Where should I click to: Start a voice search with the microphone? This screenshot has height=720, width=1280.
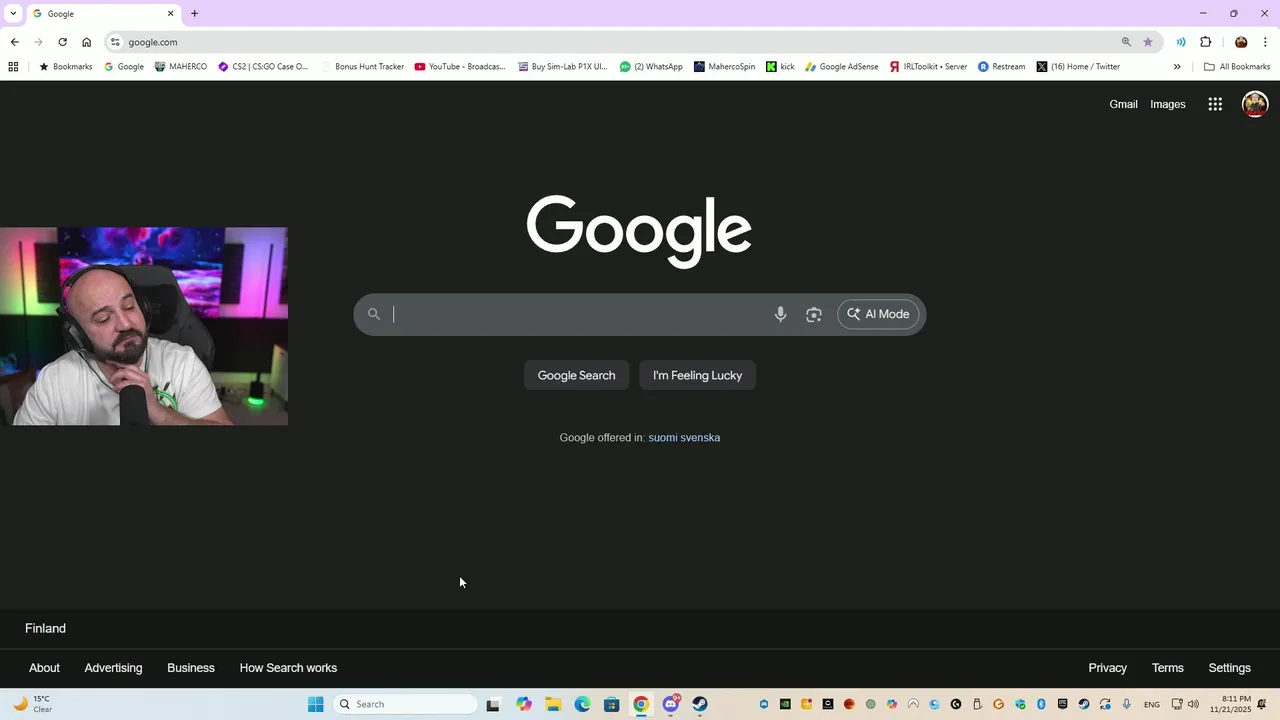[x=781, y=314]
